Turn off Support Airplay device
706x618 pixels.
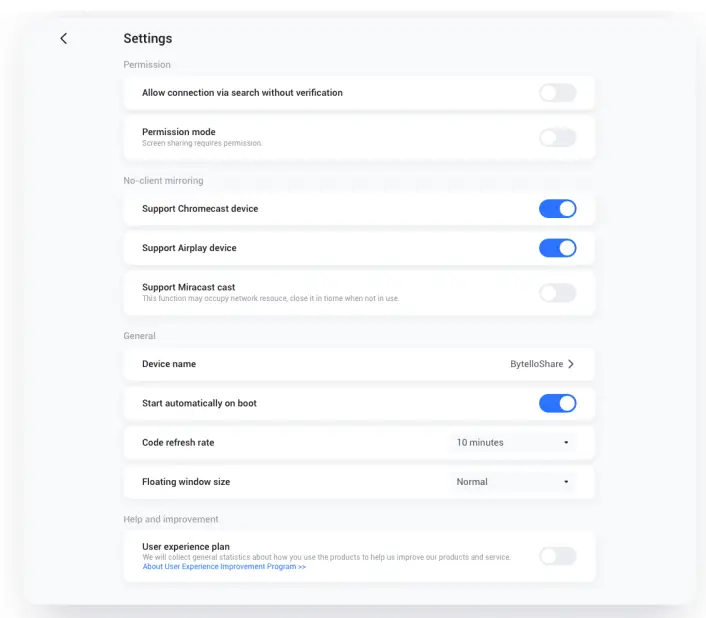(x=557, y=248)
